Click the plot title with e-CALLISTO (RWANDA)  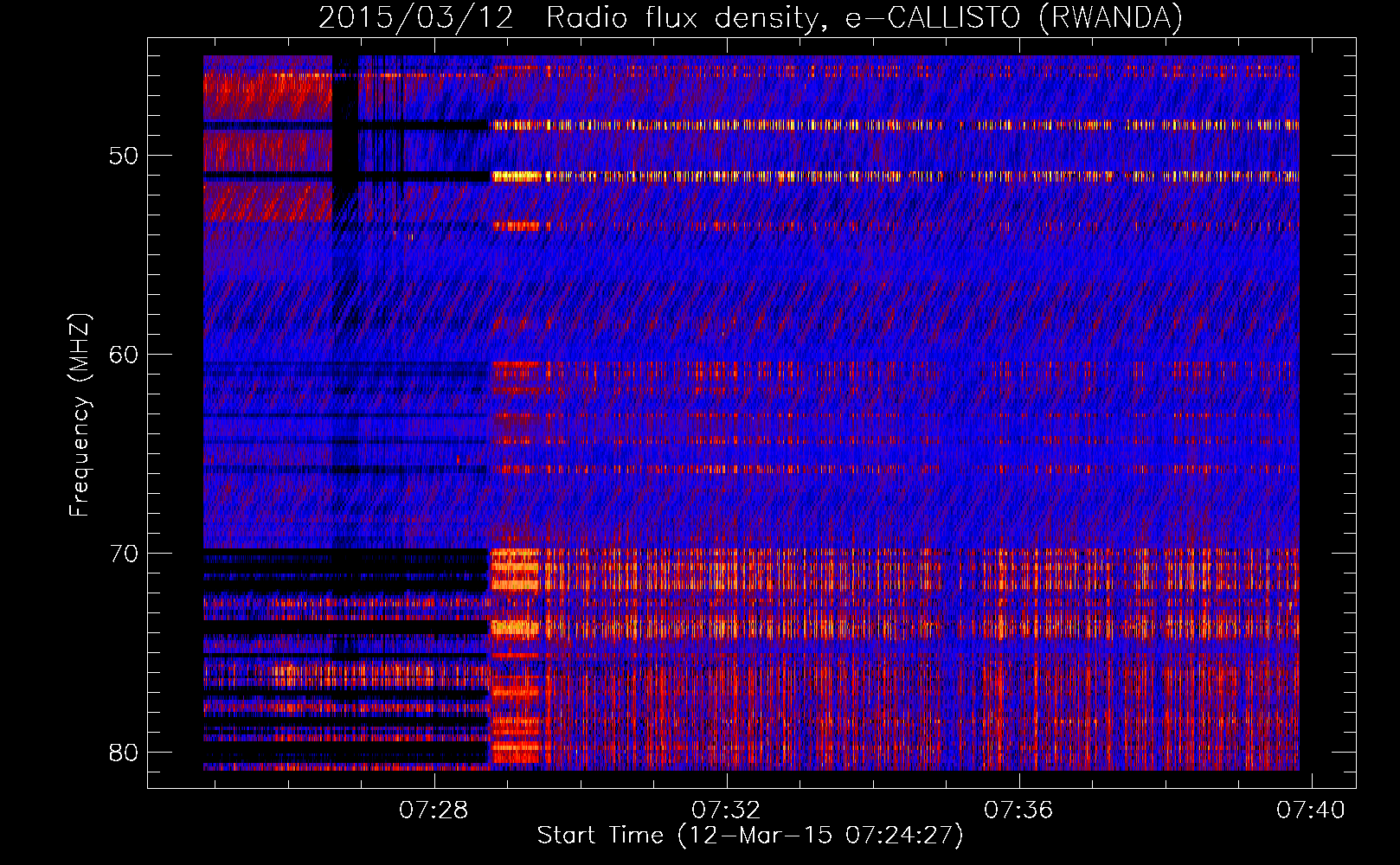[x=750, y=17]
